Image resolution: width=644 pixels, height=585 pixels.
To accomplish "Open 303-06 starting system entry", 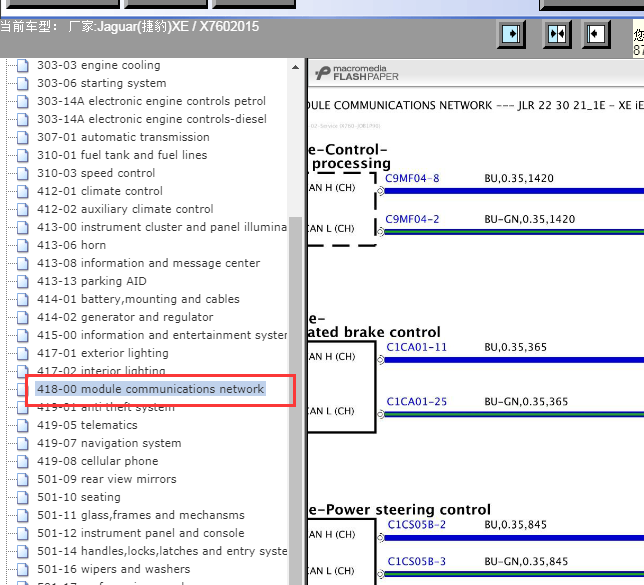I will (102, 83).
